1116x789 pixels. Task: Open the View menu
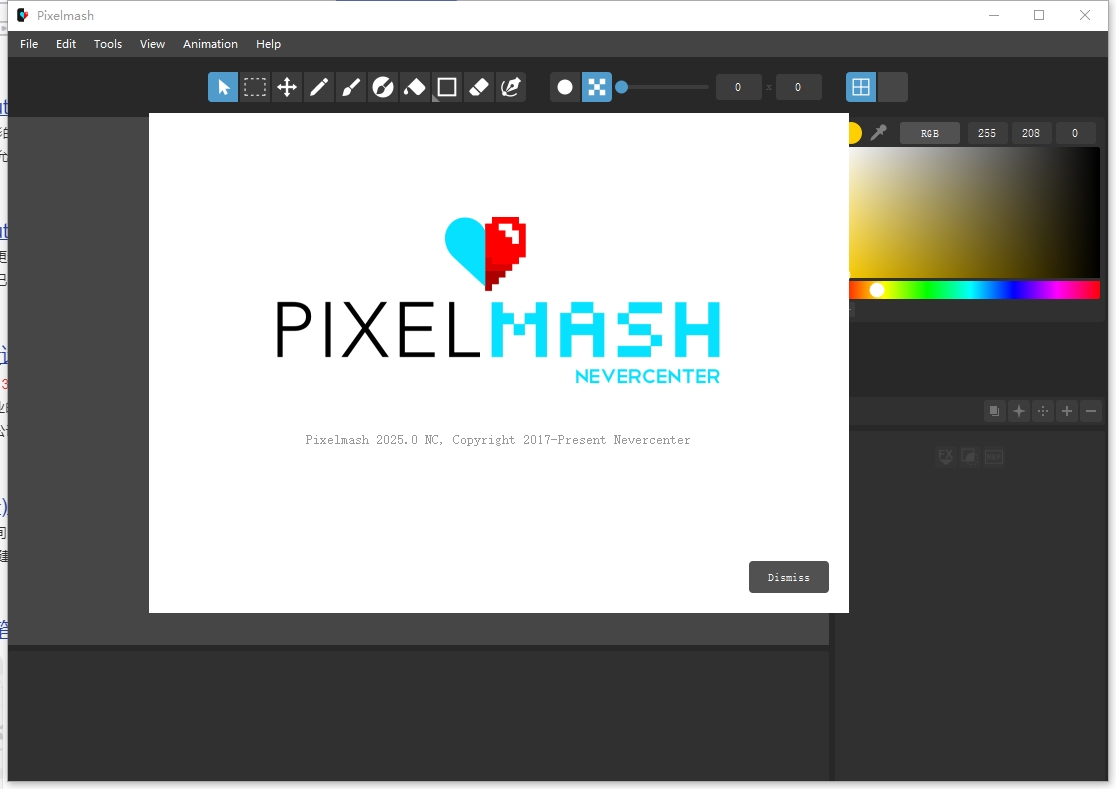point(152,44)
